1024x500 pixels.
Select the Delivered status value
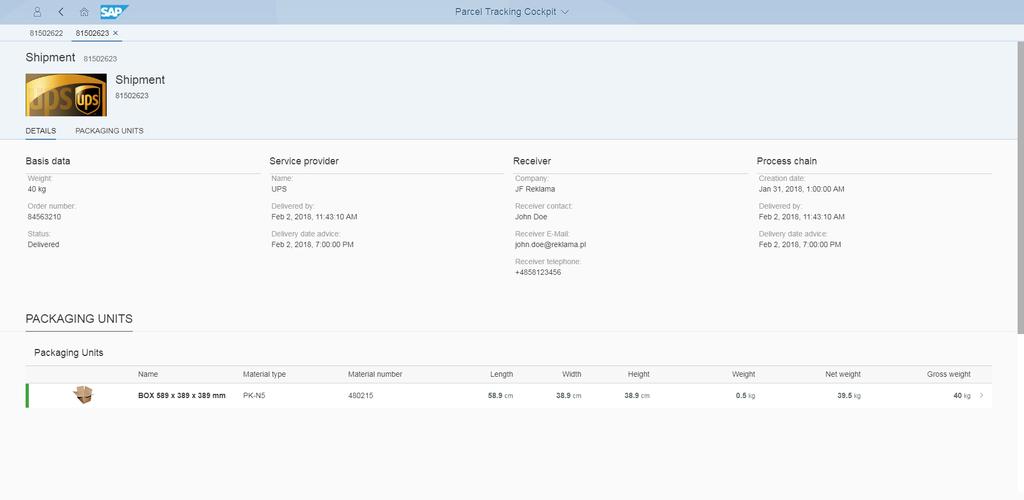43,244
